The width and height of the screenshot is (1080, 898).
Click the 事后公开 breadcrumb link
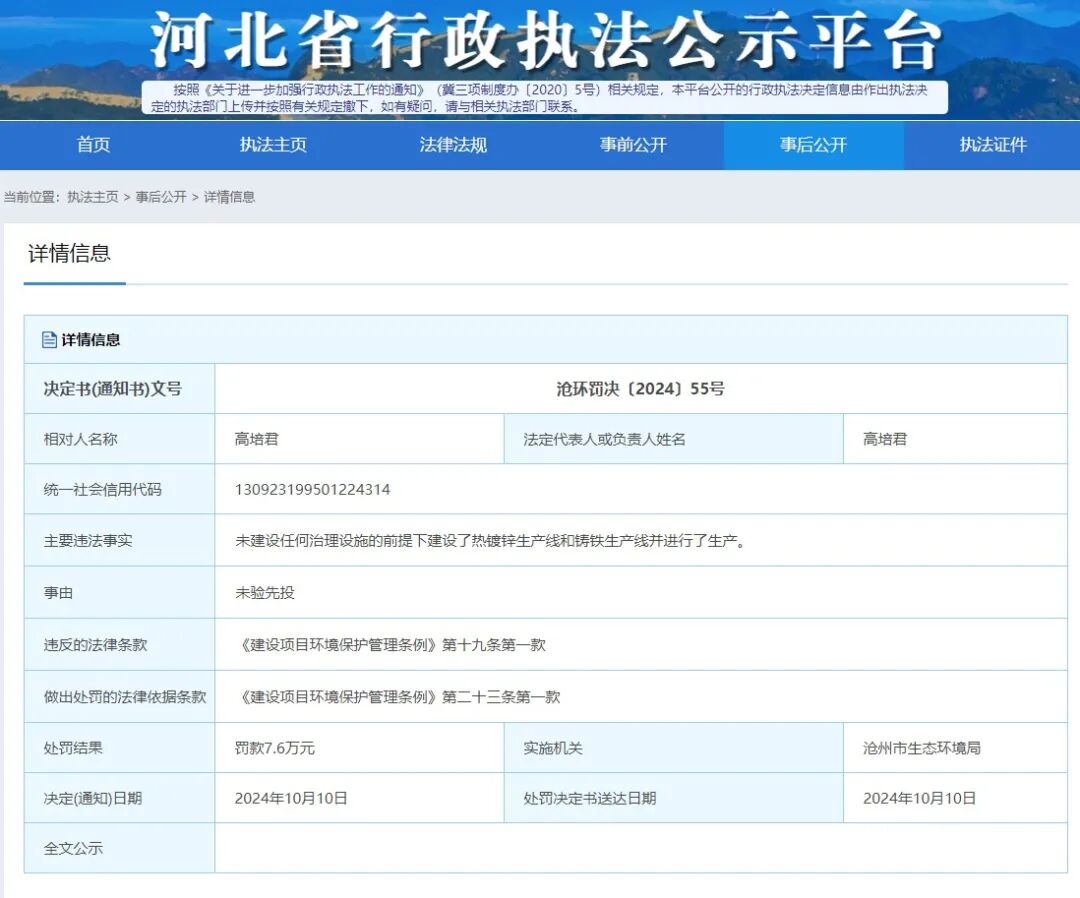point(161,197)
